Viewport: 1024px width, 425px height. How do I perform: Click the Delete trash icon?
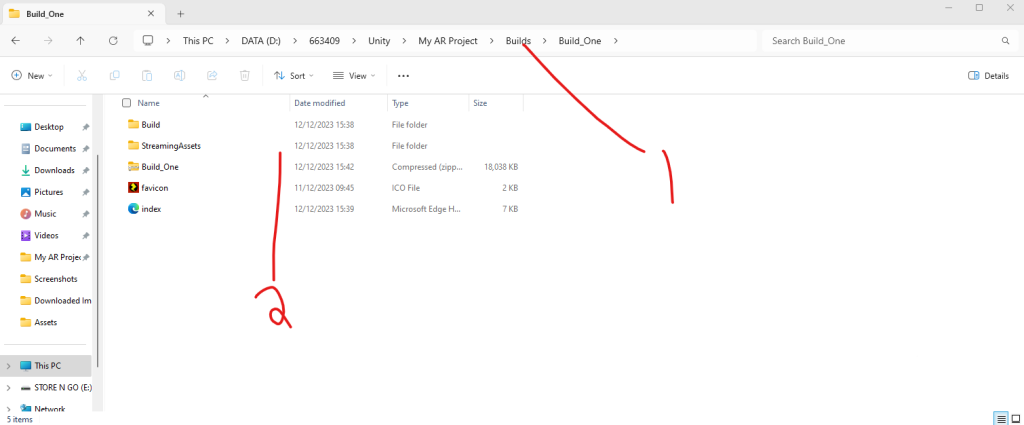[245, 75]
